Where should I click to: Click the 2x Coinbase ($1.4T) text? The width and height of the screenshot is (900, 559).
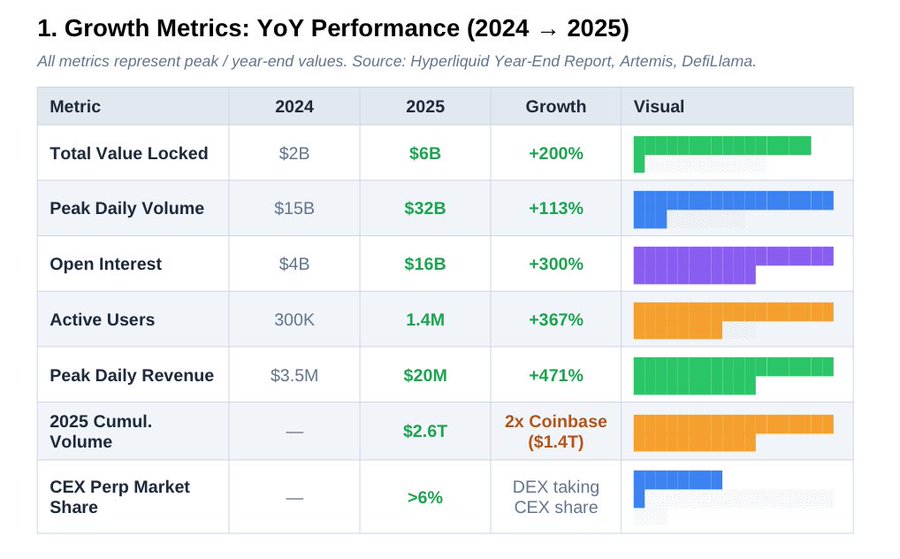pyautogui.click(x=556, y=432)
